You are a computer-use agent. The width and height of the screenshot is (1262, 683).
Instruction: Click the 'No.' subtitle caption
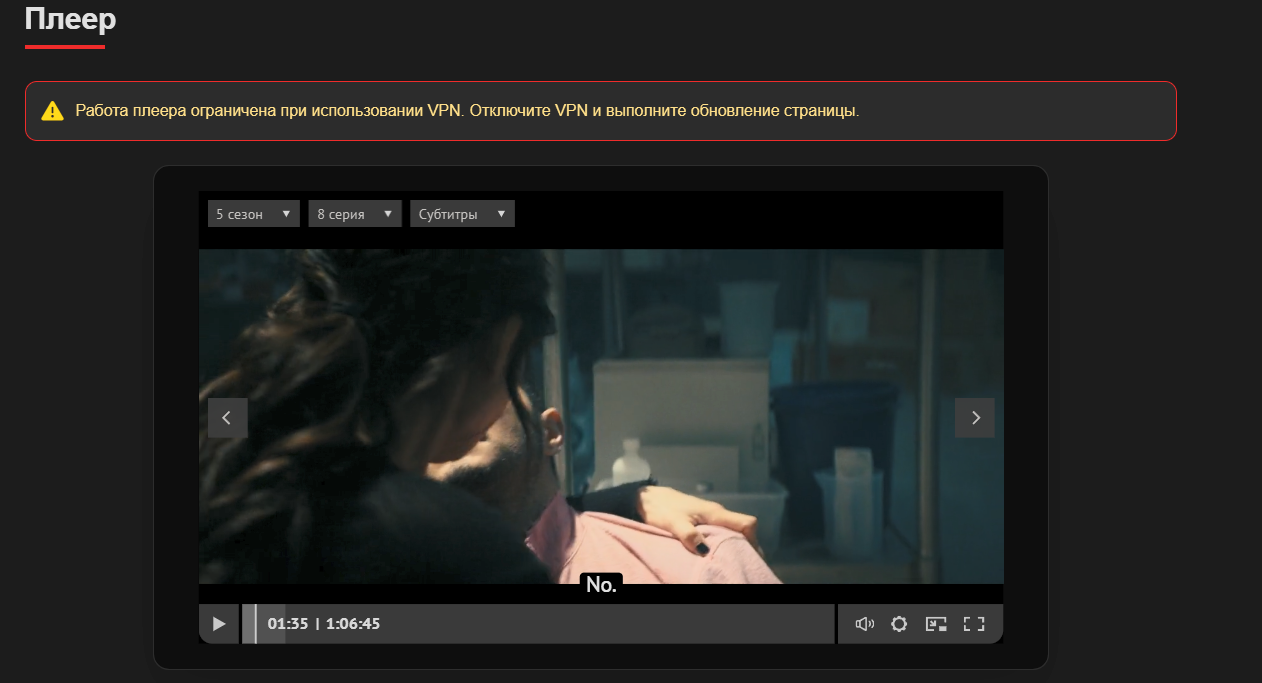point(601,585)
